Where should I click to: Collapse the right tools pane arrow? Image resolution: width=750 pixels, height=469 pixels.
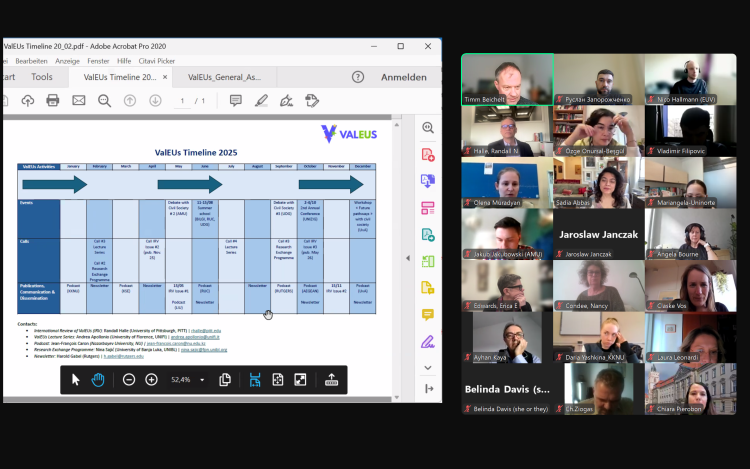(428, 388)
